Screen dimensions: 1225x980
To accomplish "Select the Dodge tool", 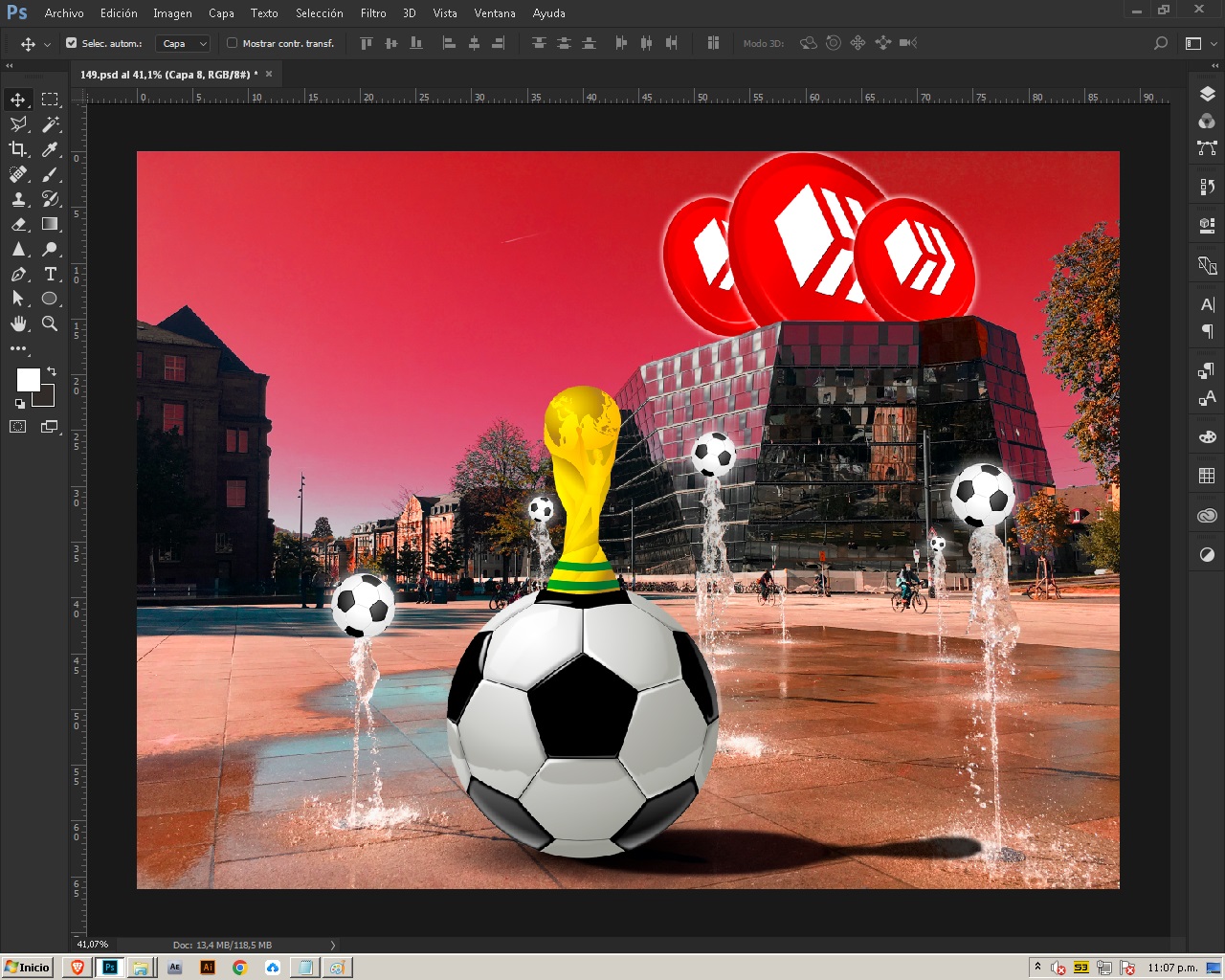I will (x=51, y=249).
